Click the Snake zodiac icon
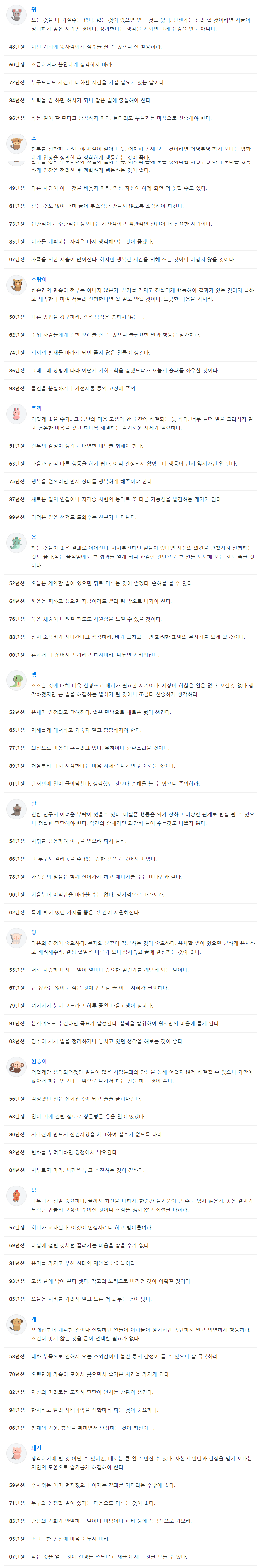257x1568 pixels. click(16, 681)
